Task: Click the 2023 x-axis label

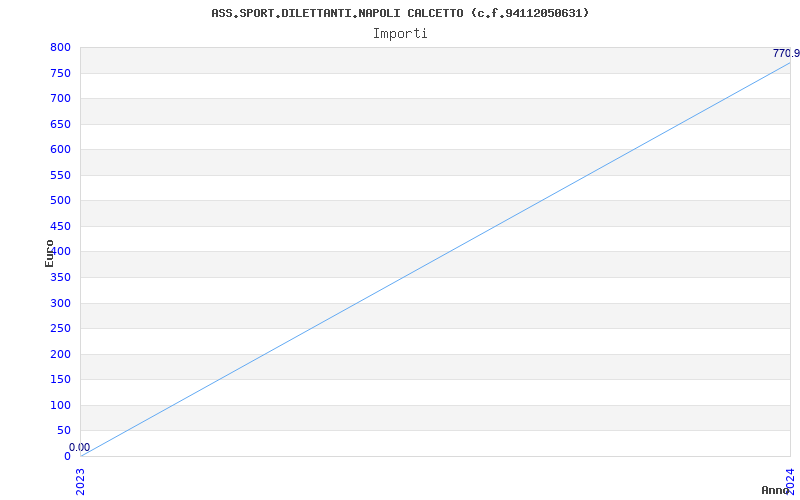Action: (x=80, y=482)
